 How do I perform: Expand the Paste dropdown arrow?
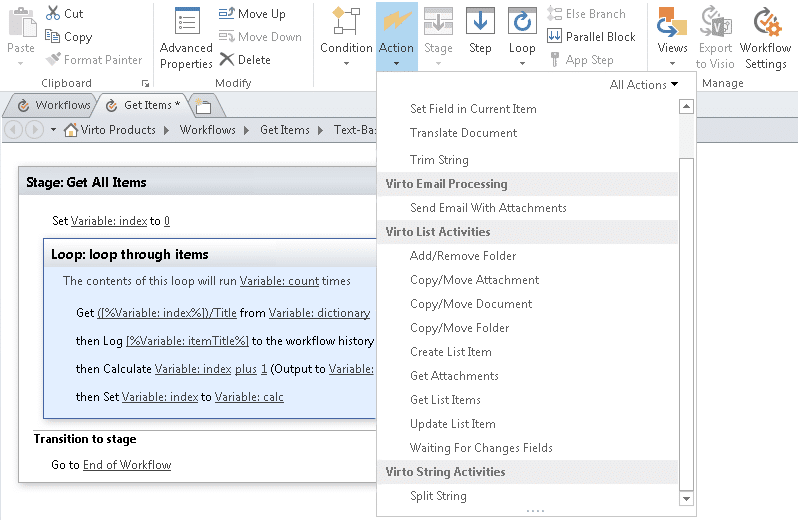tap(21, 64)
